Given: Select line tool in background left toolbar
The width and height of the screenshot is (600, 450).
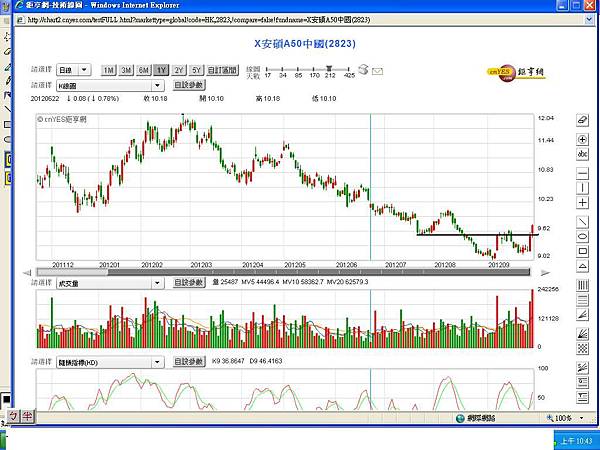Looking at the screenshot, I should point(7,109).
